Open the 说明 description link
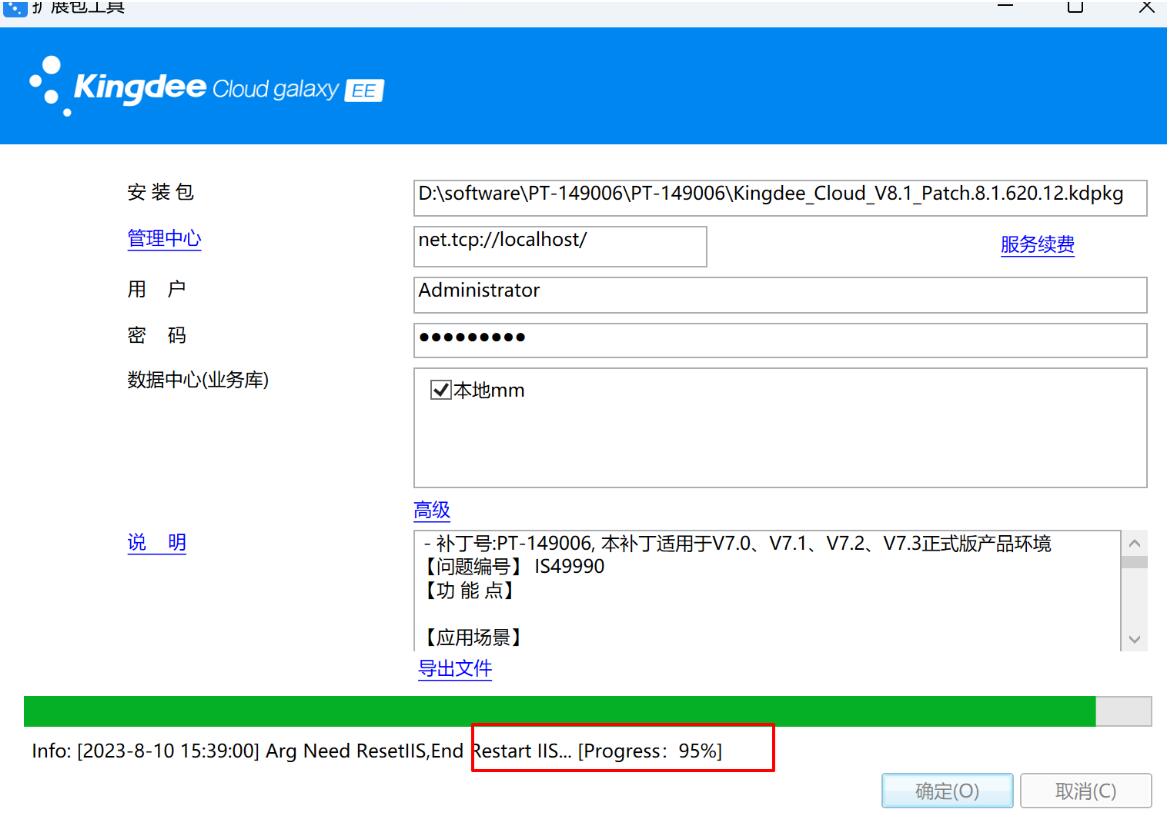 tap(157, 542)
